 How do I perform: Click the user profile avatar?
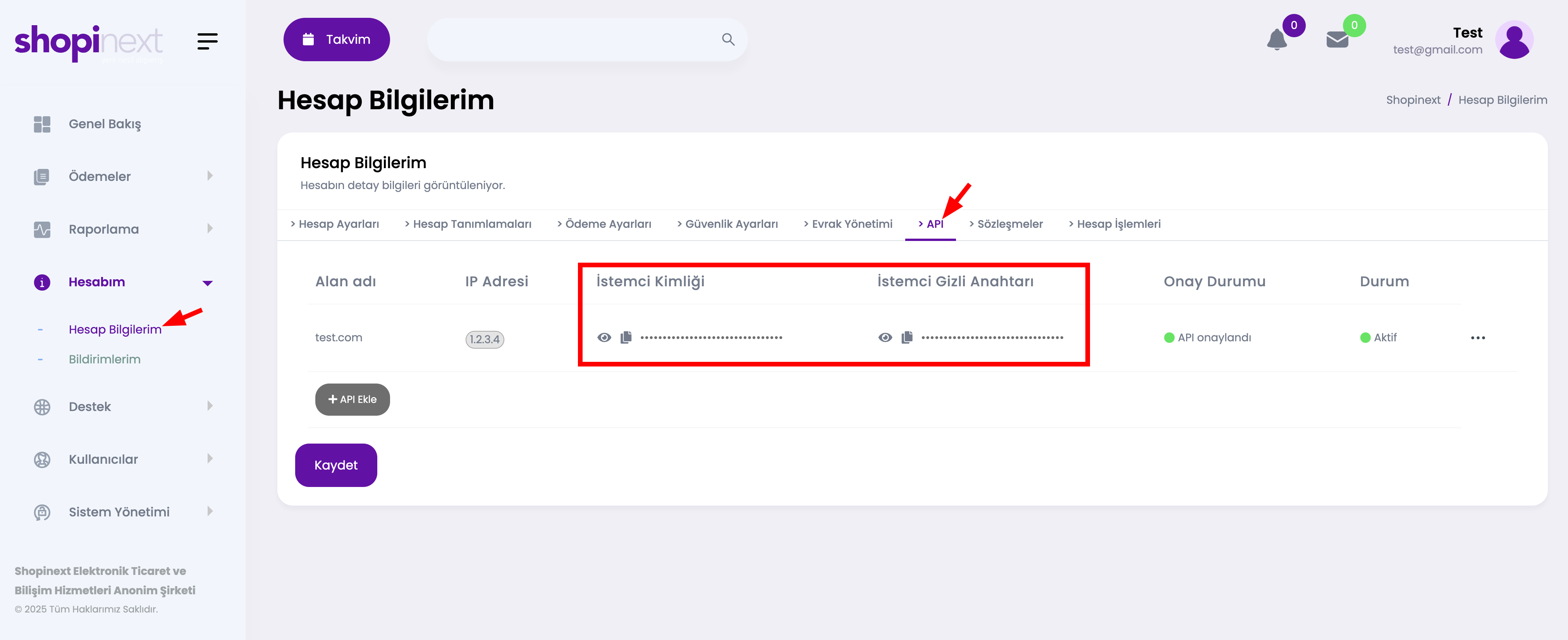pyautogui.click(x=1514, y=40)
